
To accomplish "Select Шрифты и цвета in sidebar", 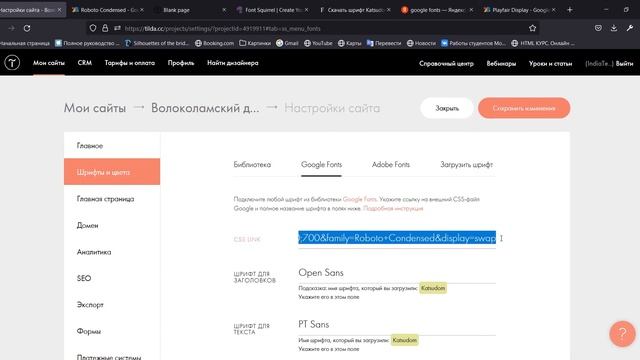I will pyautogui.click(x=112, y=172).
